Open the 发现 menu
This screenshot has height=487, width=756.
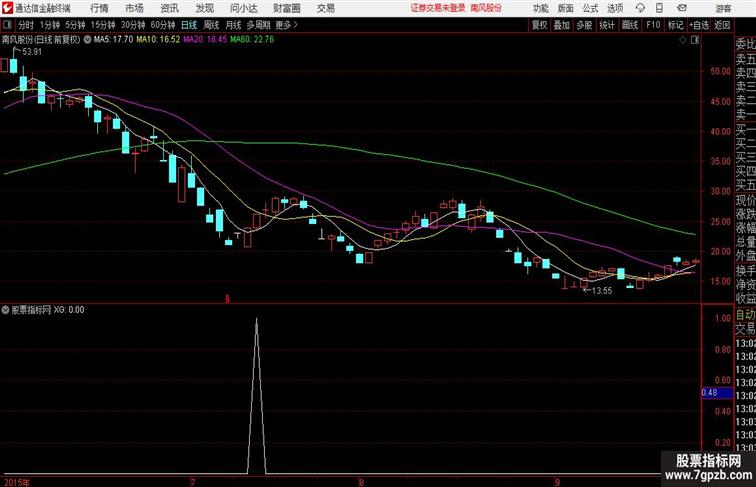(204, 8)
